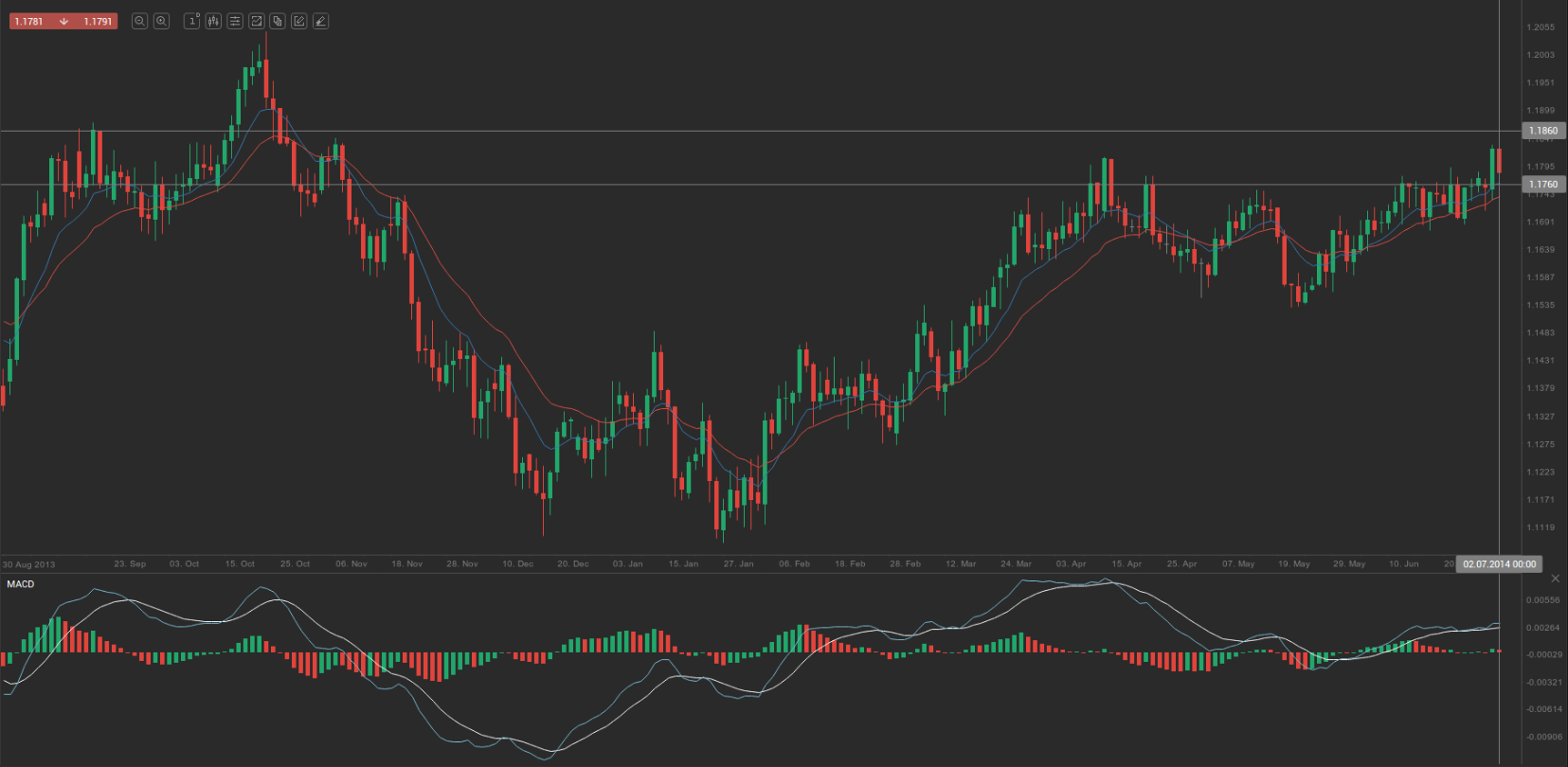Open the indicators settings sliders icon
Image resolution: width=1568 pixels, height=767 pixels.
pos(235,21)
